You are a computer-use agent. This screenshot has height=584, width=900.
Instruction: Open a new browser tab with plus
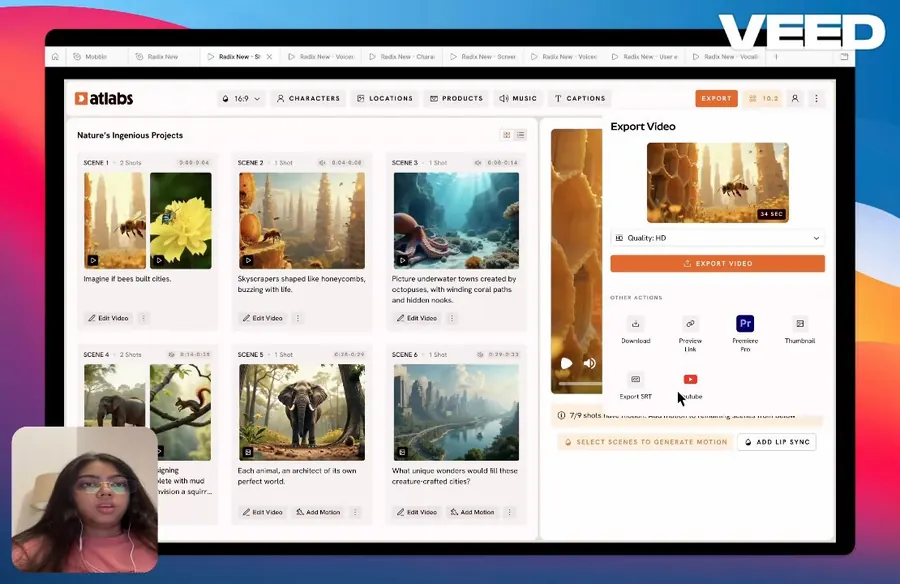pyautogui.click(x=776, y=57)
